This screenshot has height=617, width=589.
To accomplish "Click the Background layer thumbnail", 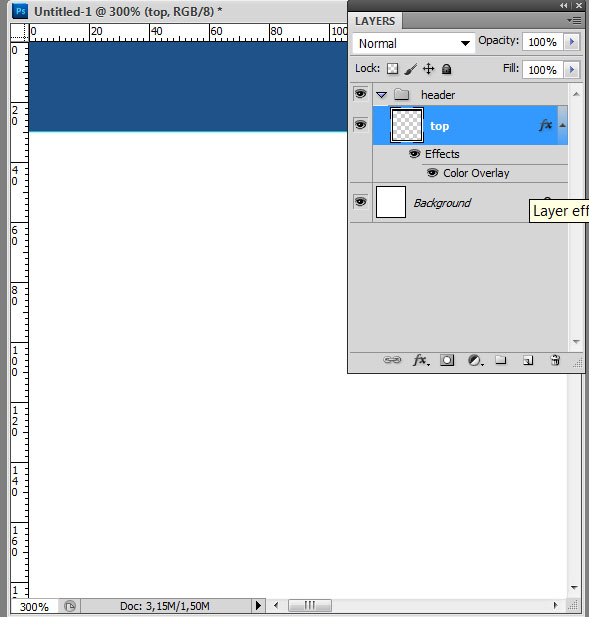I will tap(391, 202).
